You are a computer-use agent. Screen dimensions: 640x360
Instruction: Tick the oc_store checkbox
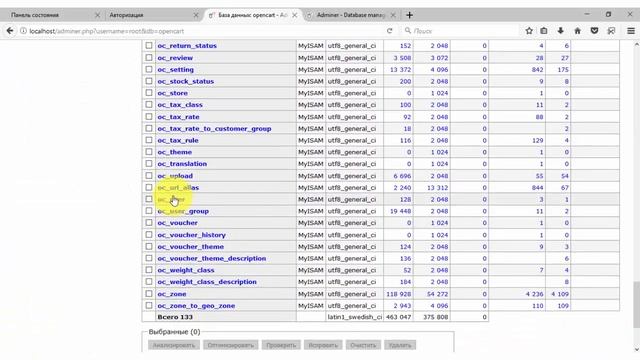point(149,93)
